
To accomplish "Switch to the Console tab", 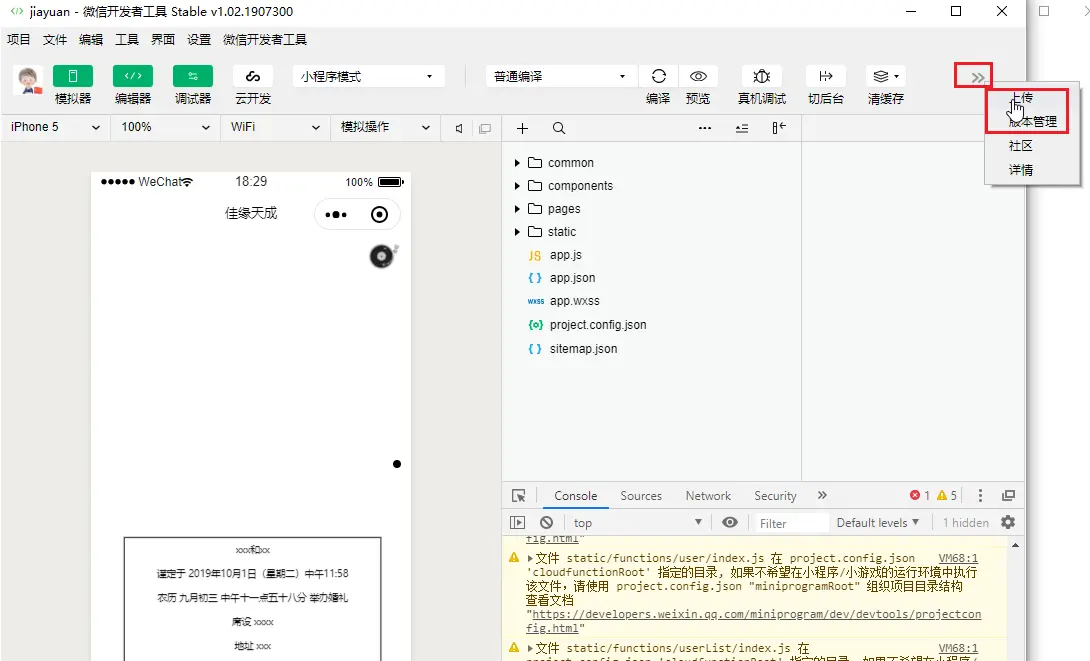I will pyautogui.click(x=576, y=496).
